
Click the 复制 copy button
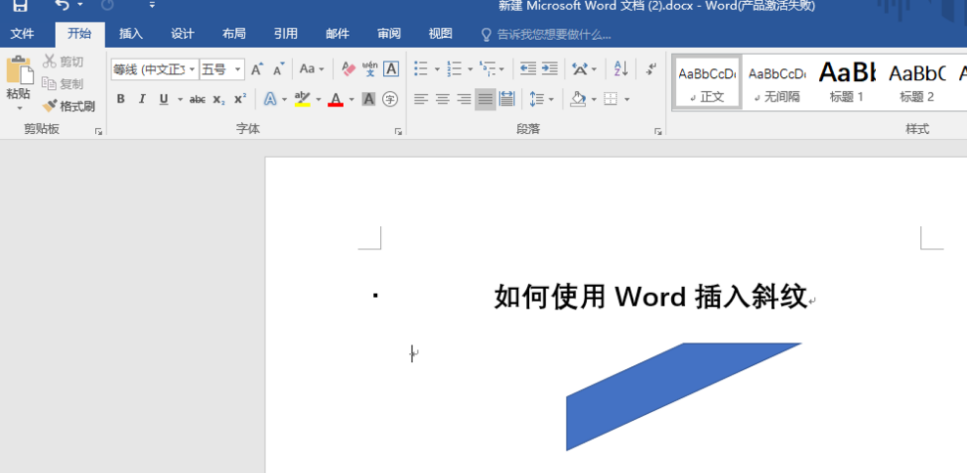point(64,84)
